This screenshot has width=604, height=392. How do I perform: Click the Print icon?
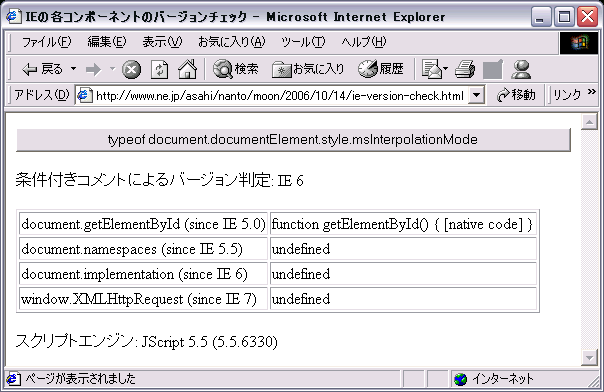click(x=465, y=69)
